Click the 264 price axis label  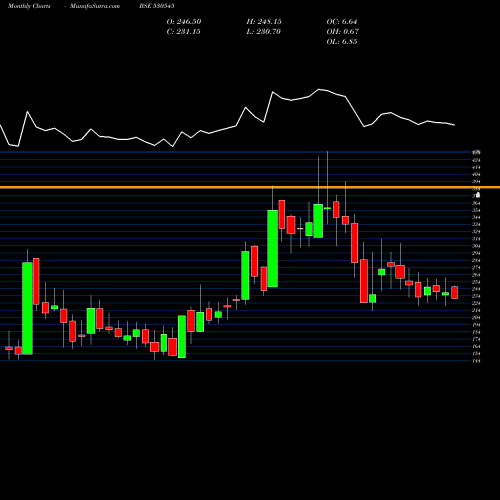pos(476,275)
